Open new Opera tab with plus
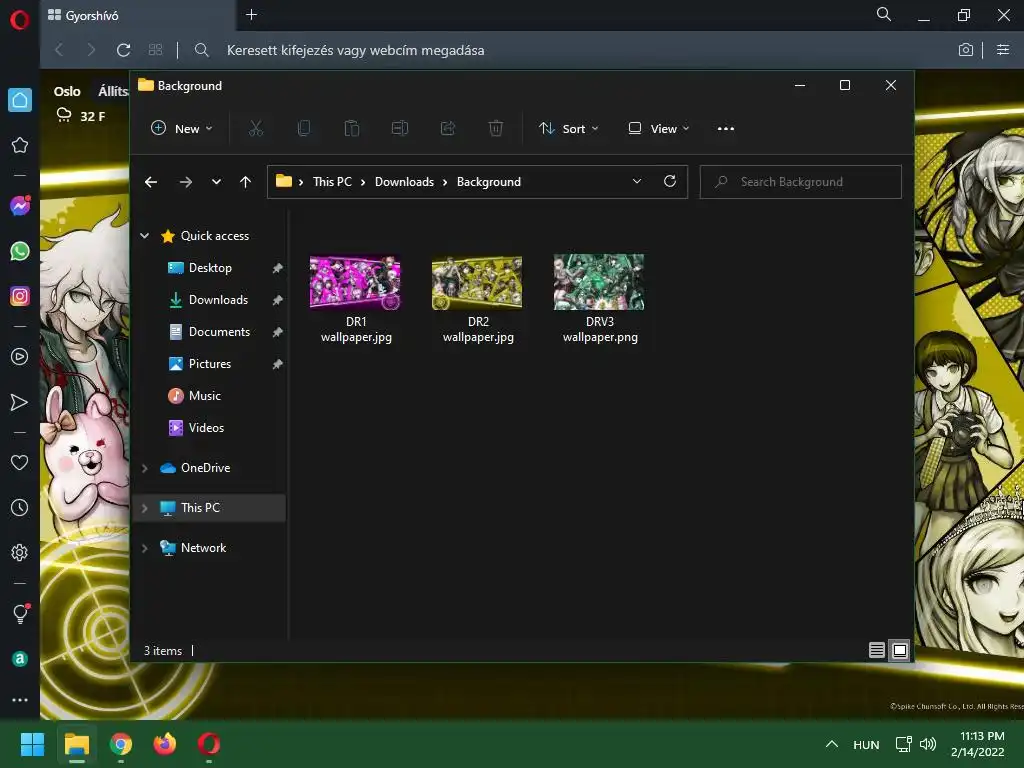This screenshot has height=768, width=1024. 251,14
